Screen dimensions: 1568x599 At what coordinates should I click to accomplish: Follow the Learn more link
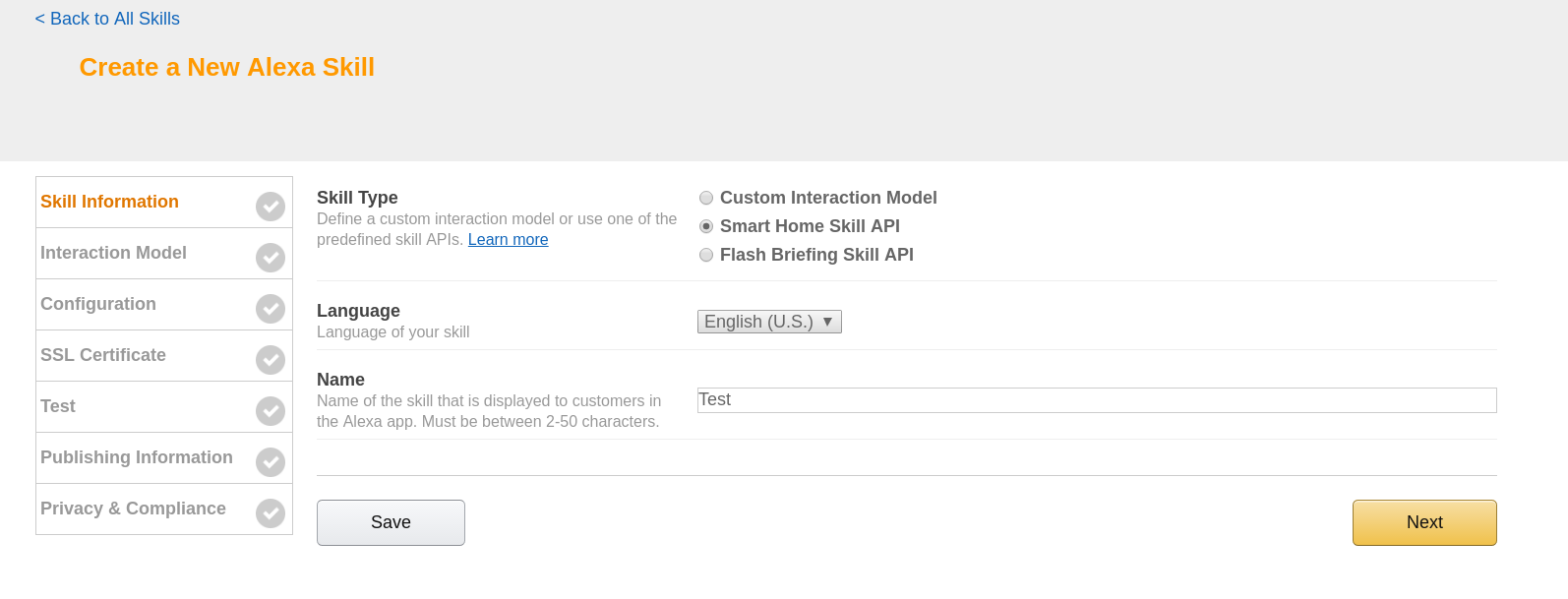point(508,240)
